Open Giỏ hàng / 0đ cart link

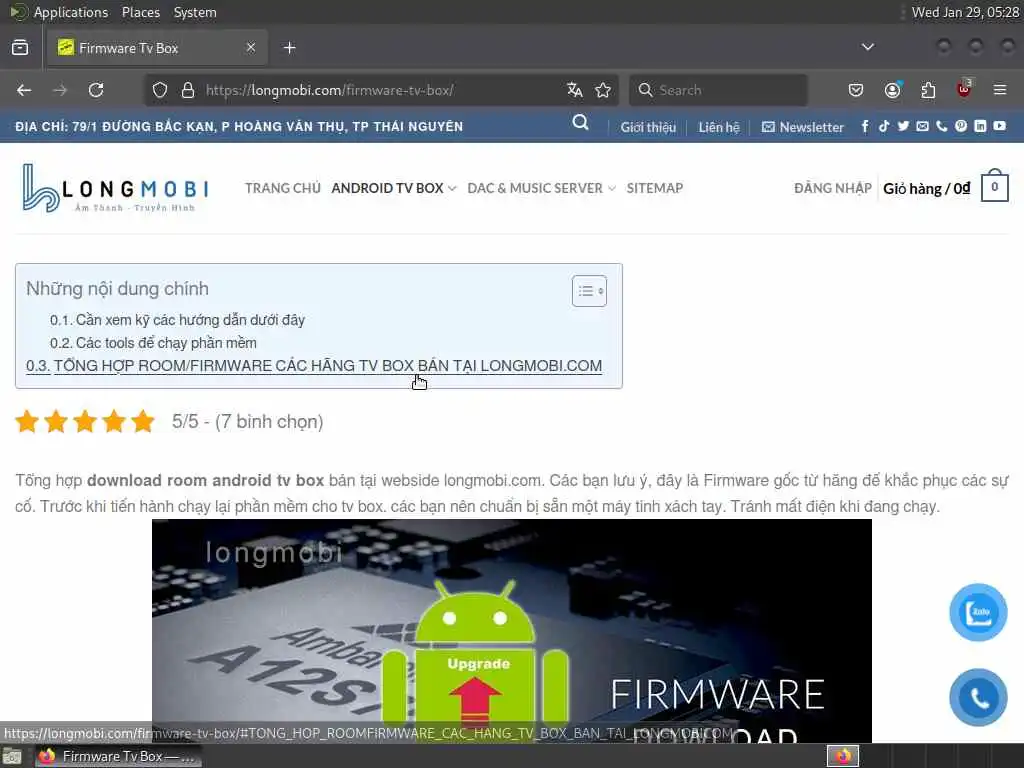(x=926, y=189)
